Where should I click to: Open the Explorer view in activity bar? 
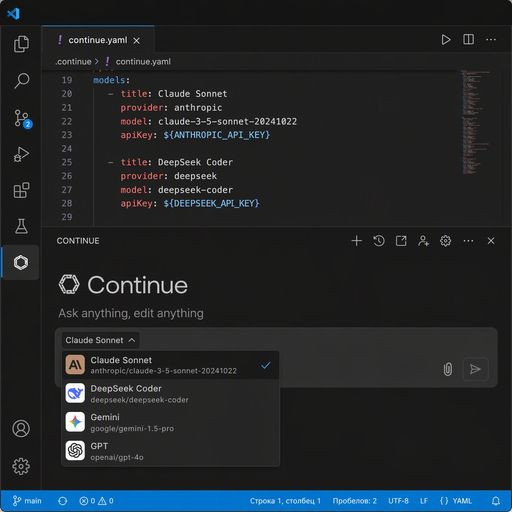click(21, 44)
